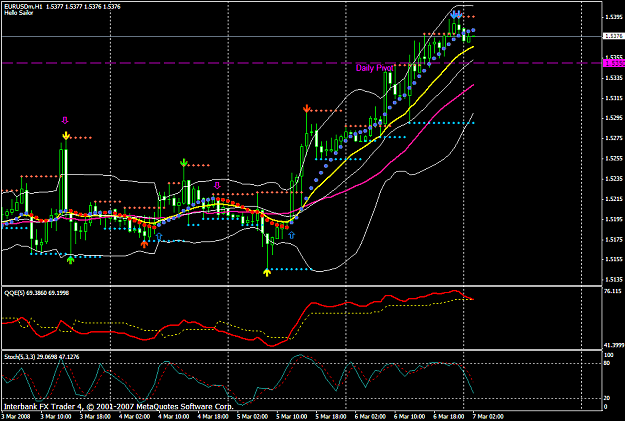Select the 4 Mar 02:00 time label
This screenshot has height=421, width=625.
click(x=134, y=417)
